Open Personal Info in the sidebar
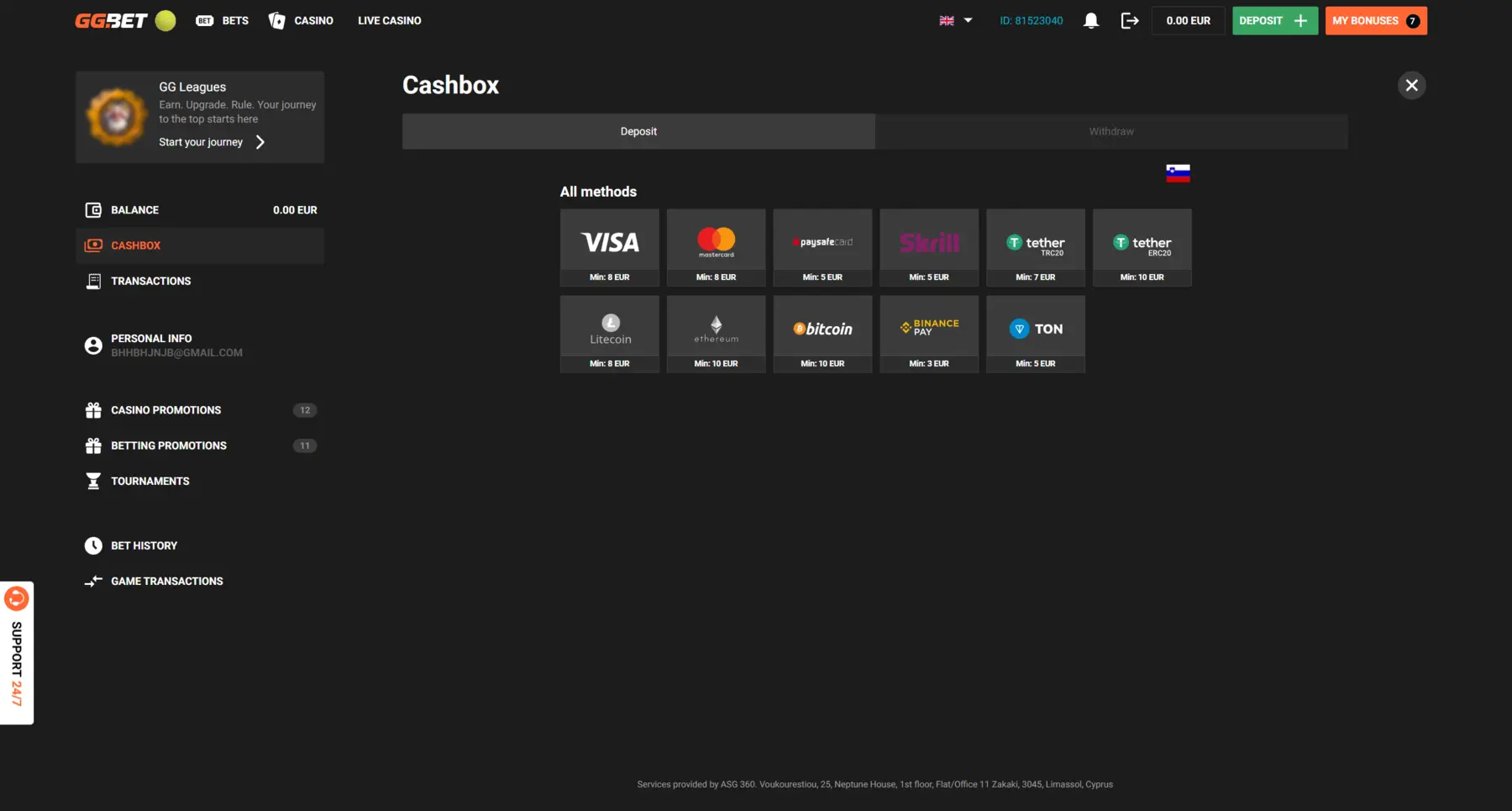 (x=200, y=345)
